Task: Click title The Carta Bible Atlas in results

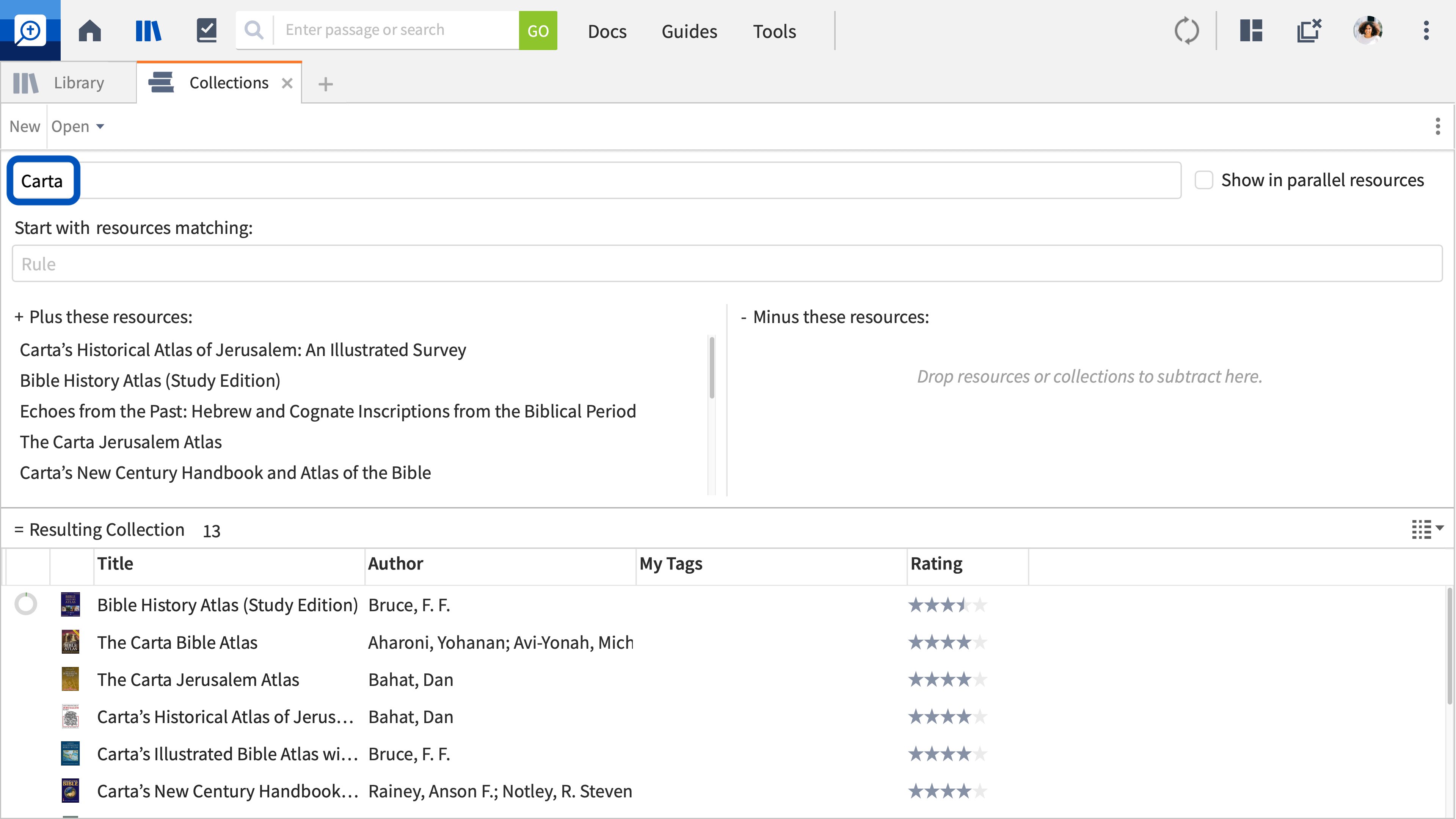Action: pos(177,642)
